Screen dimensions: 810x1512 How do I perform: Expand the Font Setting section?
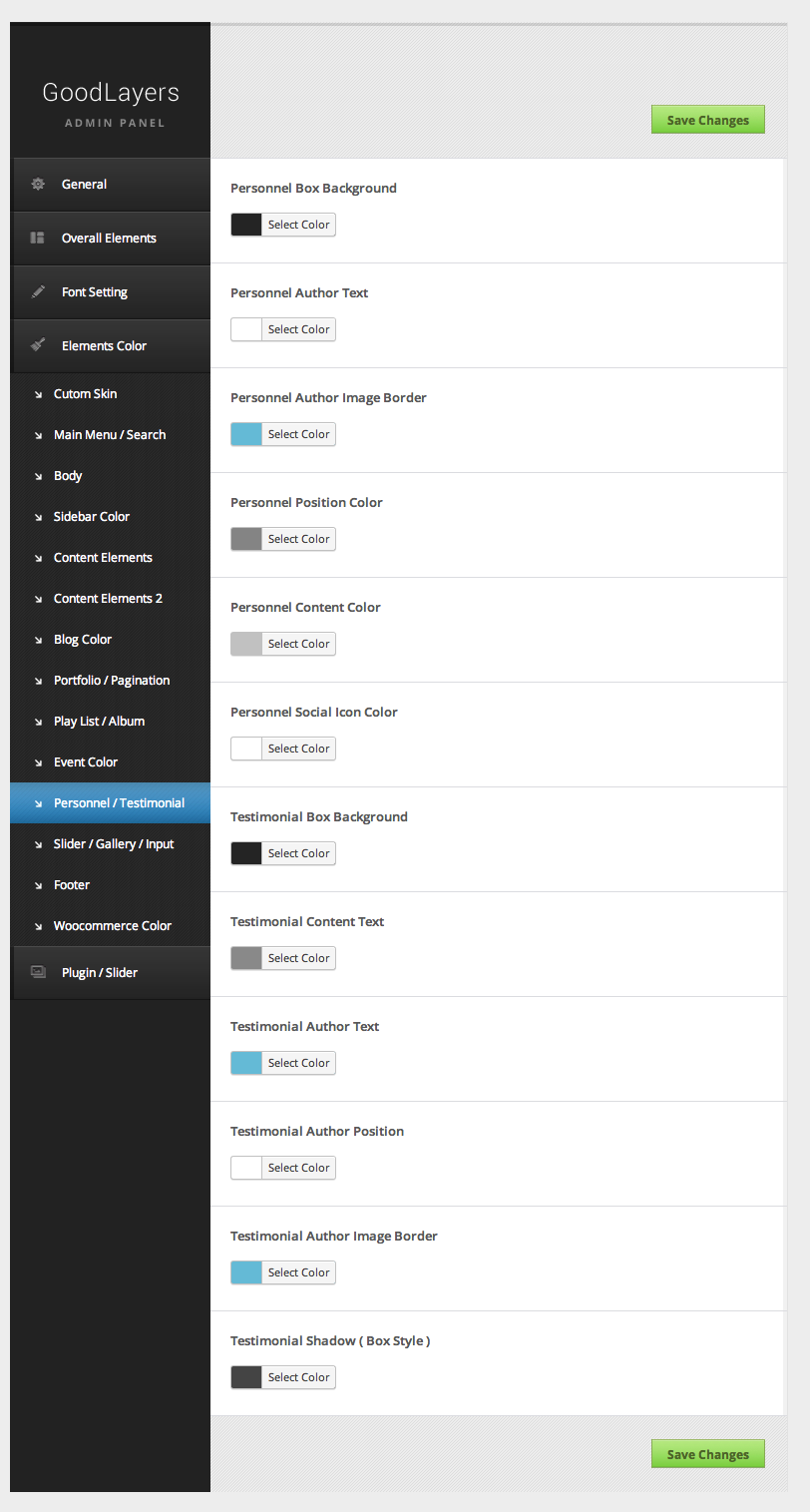click(x=95, y=291)
